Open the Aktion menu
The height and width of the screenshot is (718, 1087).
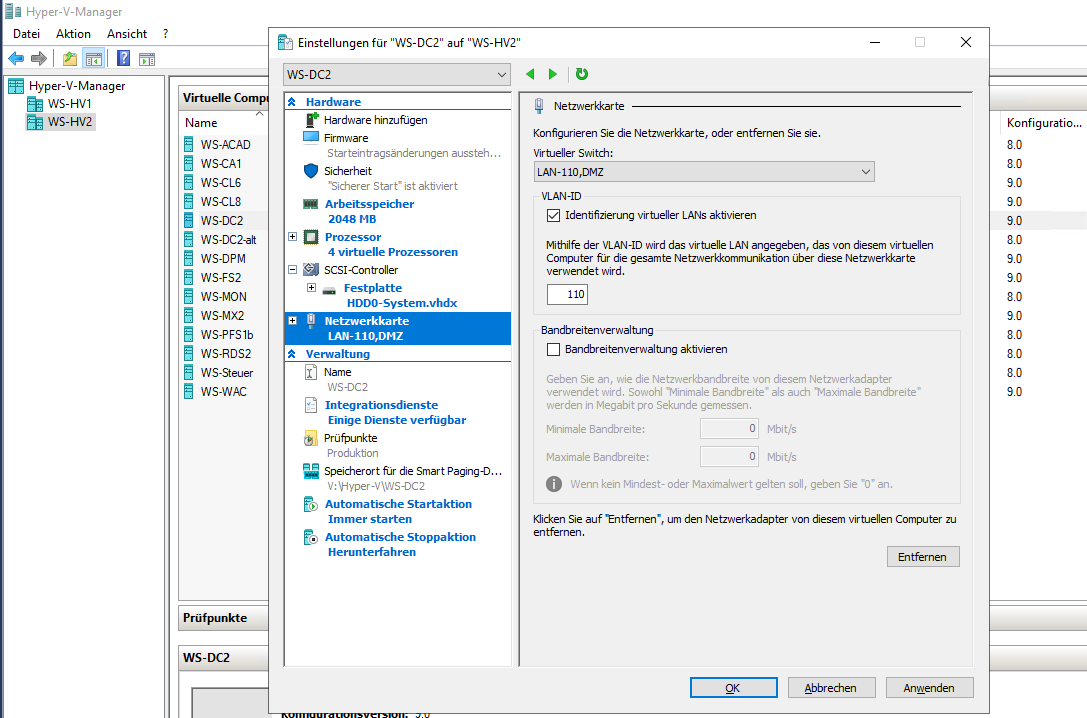coord(73,34)
